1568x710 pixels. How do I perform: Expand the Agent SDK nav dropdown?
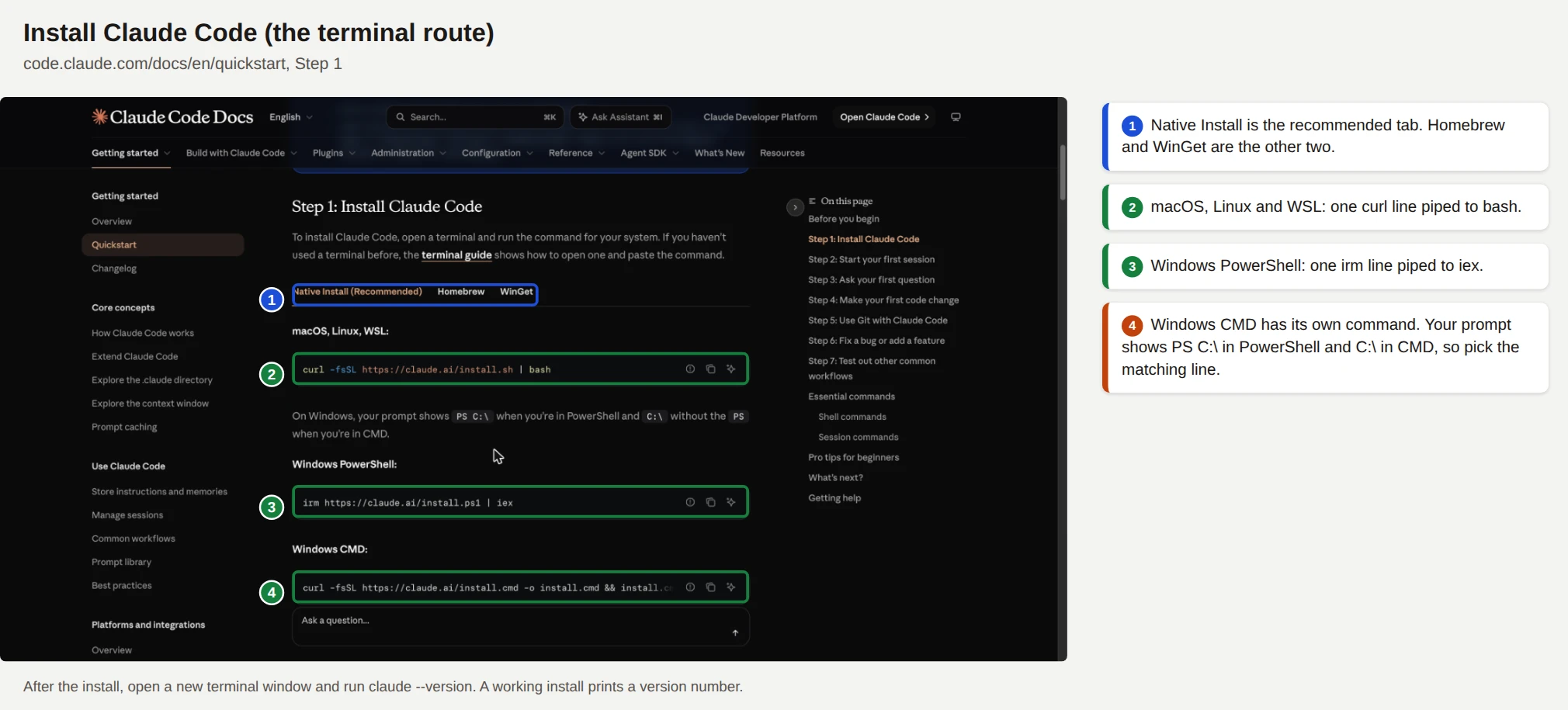[650, 153]
